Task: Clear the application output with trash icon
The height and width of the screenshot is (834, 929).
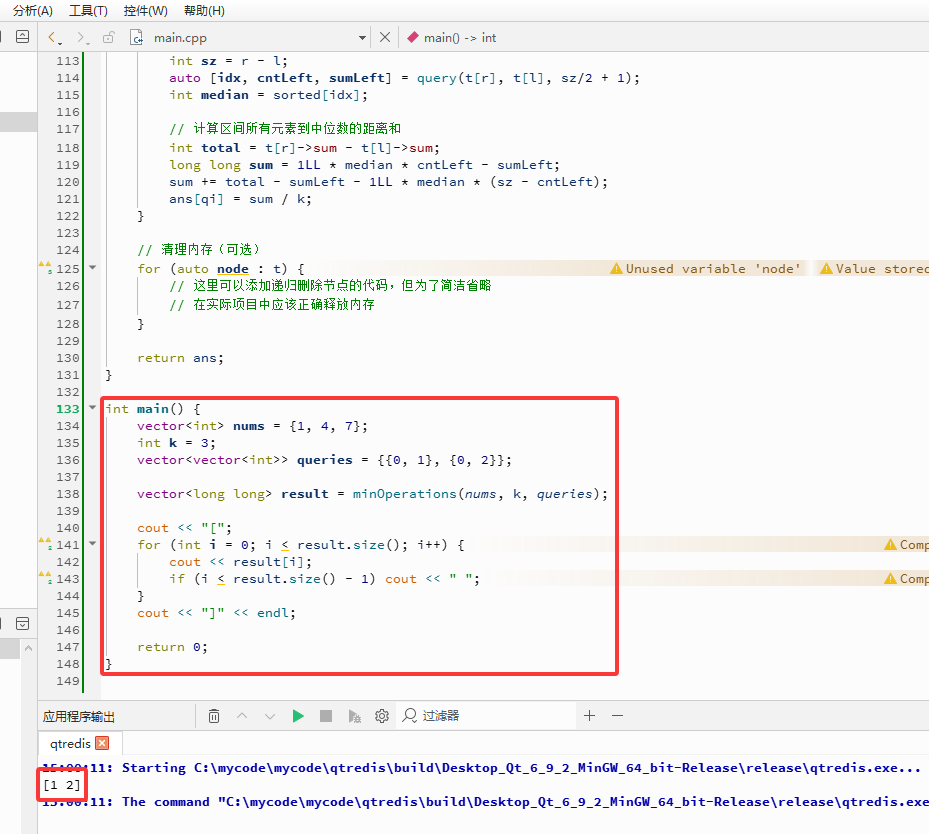Action: (214, 716)
